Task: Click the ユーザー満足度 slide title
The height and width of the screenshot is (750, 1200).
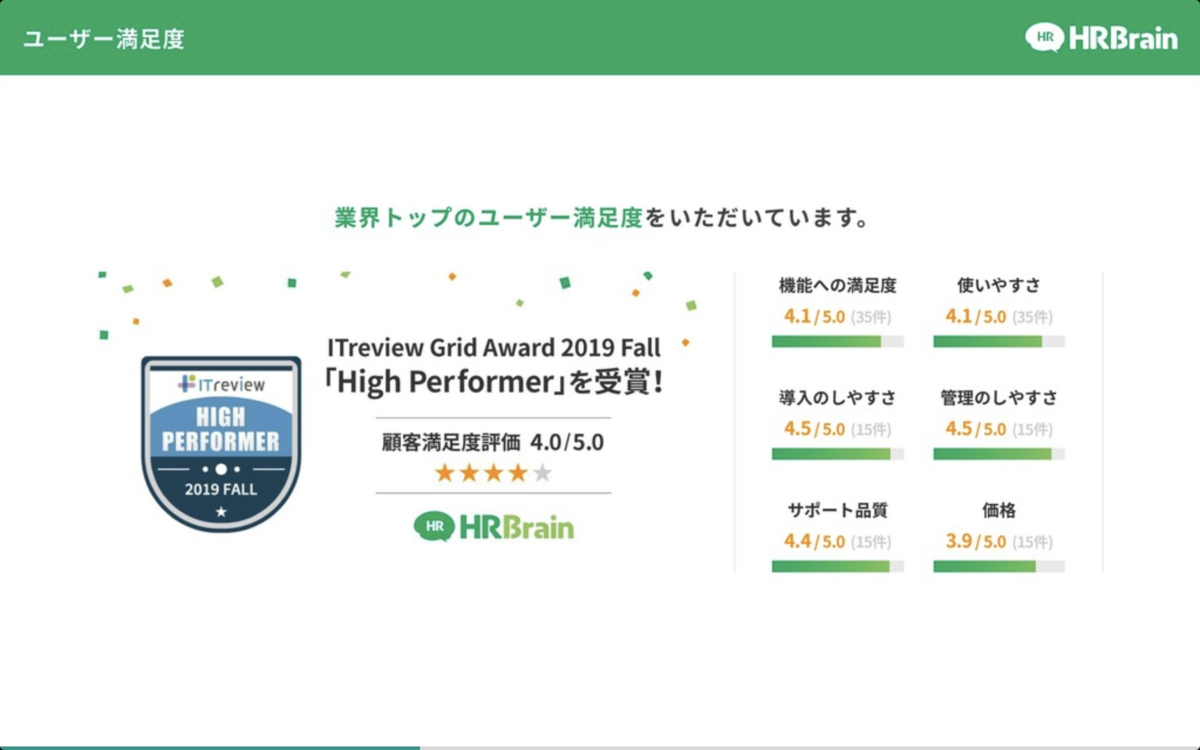Action: click(x=104, y=39)
